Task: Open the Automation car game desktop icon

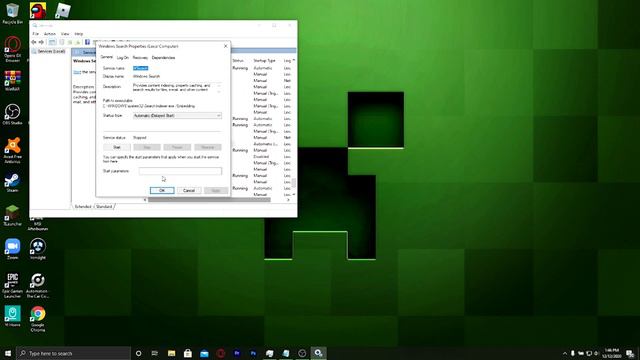Action: 38,285
